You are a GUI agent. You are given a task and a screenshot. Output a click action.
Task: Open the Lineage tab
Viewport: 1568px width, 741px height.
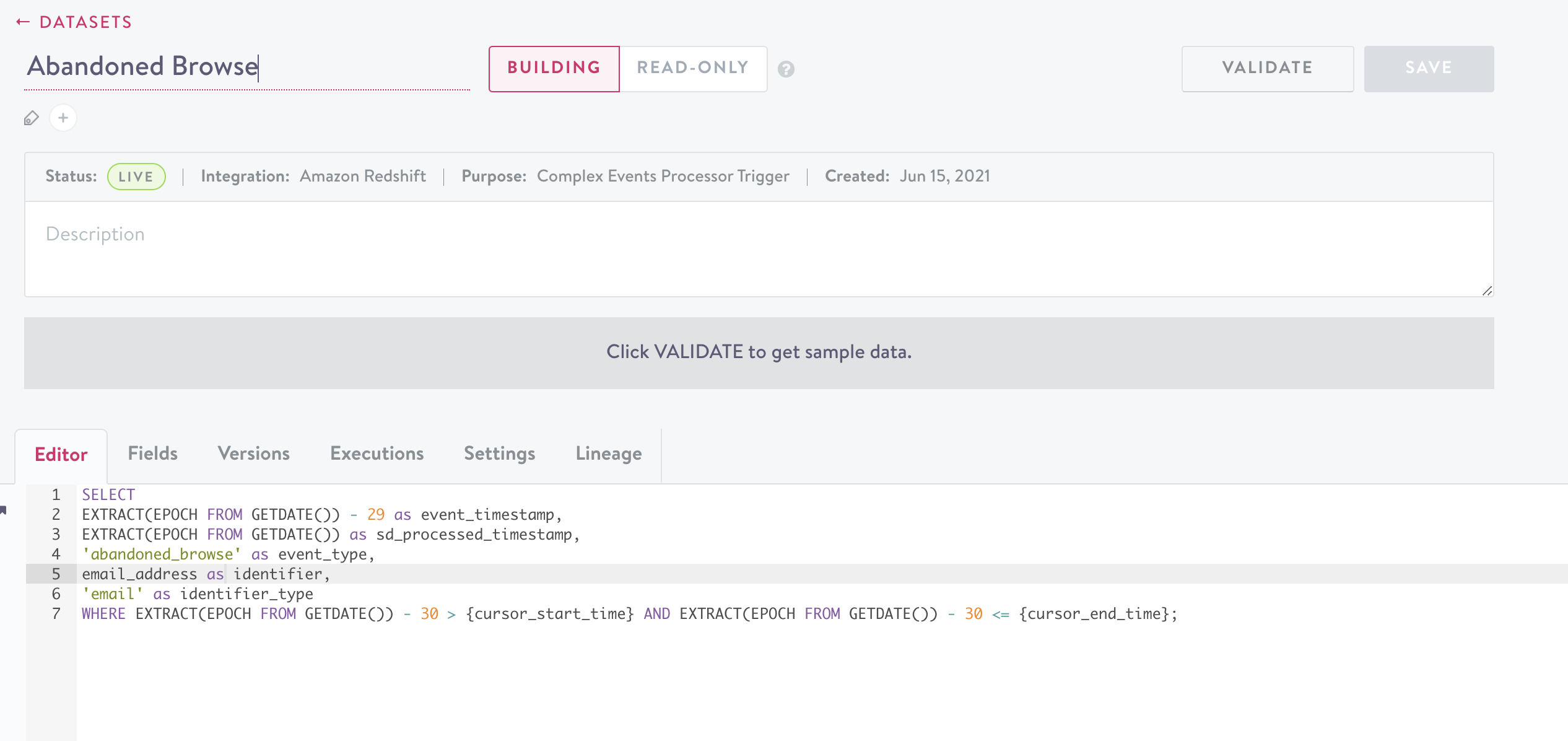click(x=609, y=454)
